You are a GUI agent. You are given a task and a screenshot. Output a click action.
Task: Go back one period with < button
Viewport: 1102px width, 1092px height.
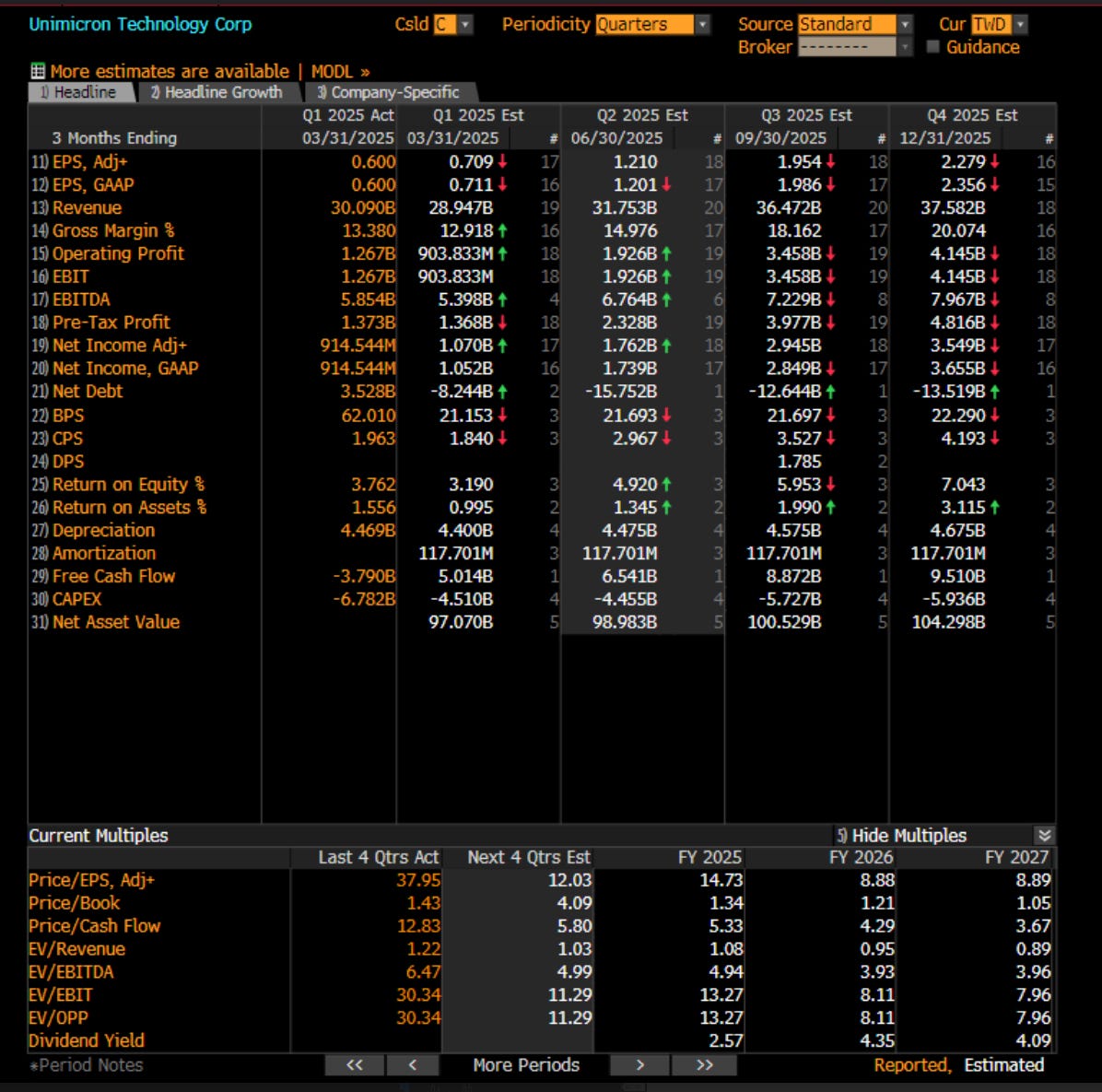pyautogui.click(x=413, y=1065)
